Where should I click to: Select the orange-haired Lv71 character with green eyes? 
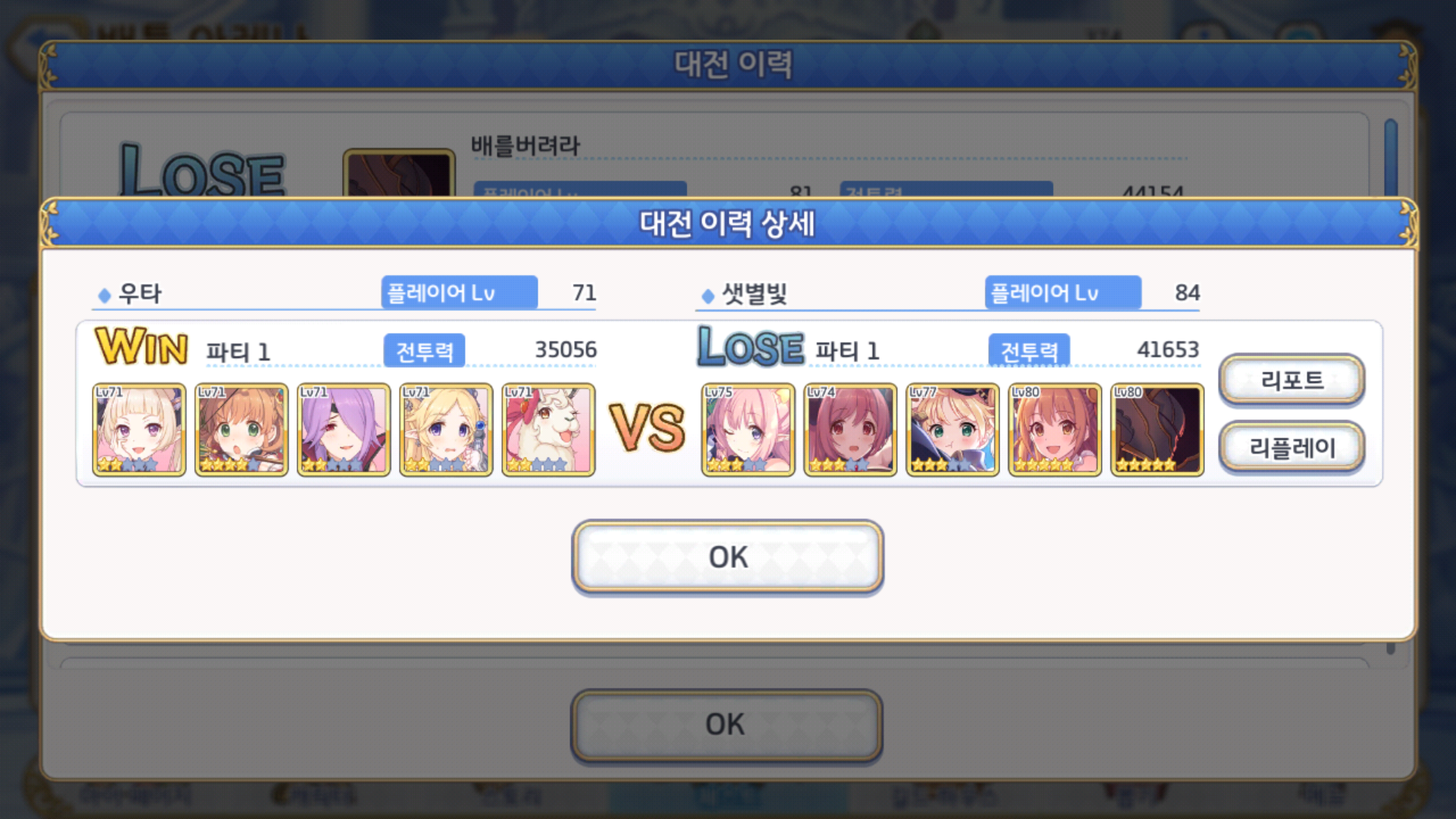tap(241, 429)
